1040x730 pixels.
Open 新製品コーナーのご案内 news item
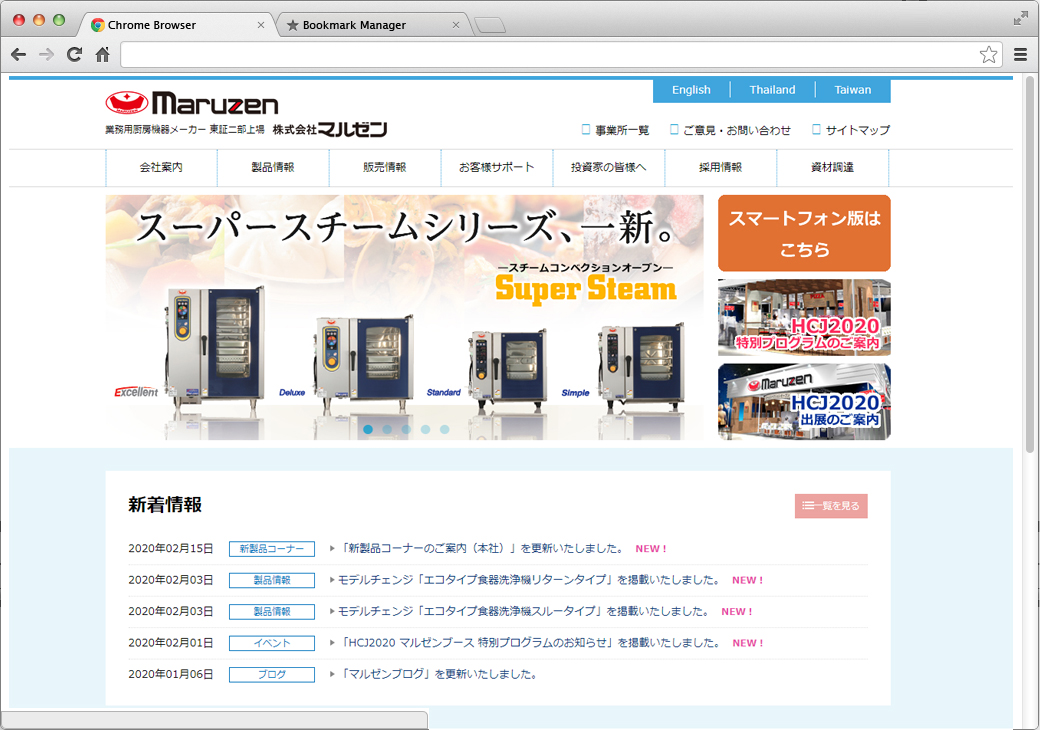click(x=482, y=549)
